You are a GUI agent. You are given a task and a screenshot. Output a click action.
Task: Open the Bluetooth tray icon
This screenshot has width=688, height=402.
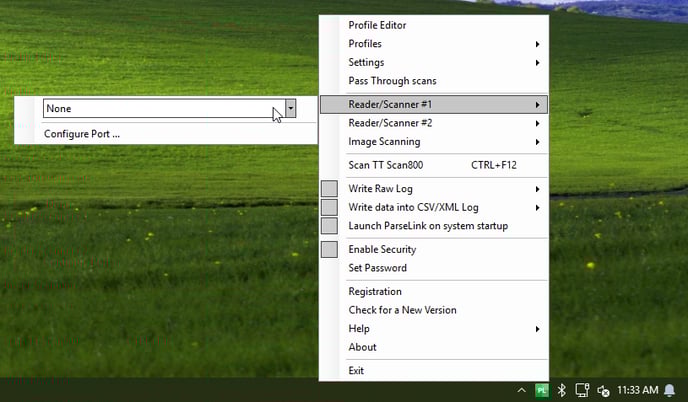click(x=562, y=390)
